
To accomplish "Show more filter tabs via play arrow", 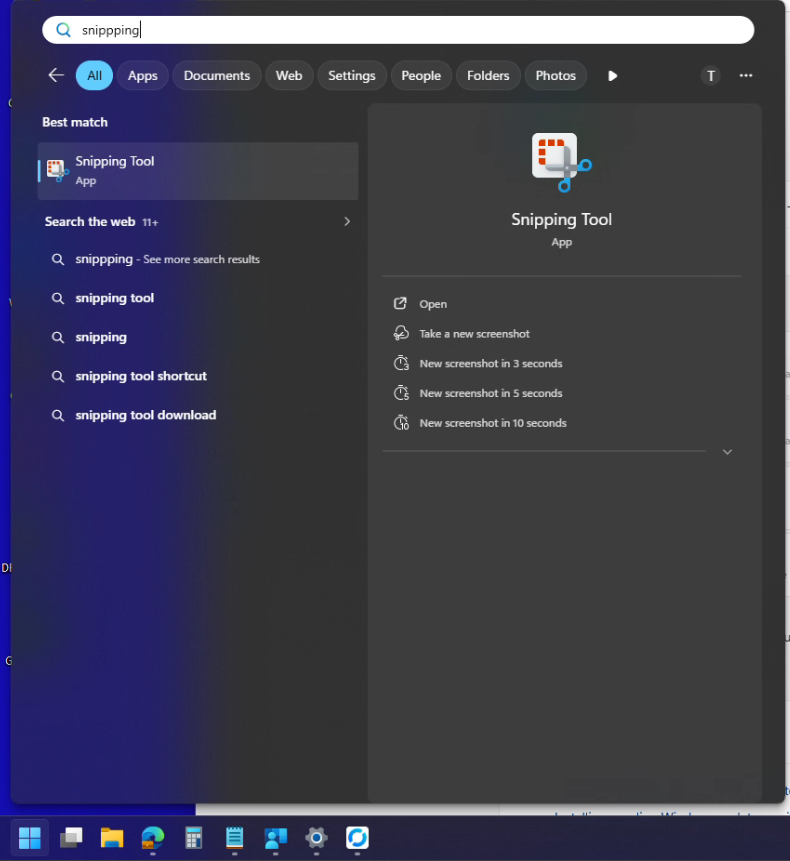I will (613, 76).
